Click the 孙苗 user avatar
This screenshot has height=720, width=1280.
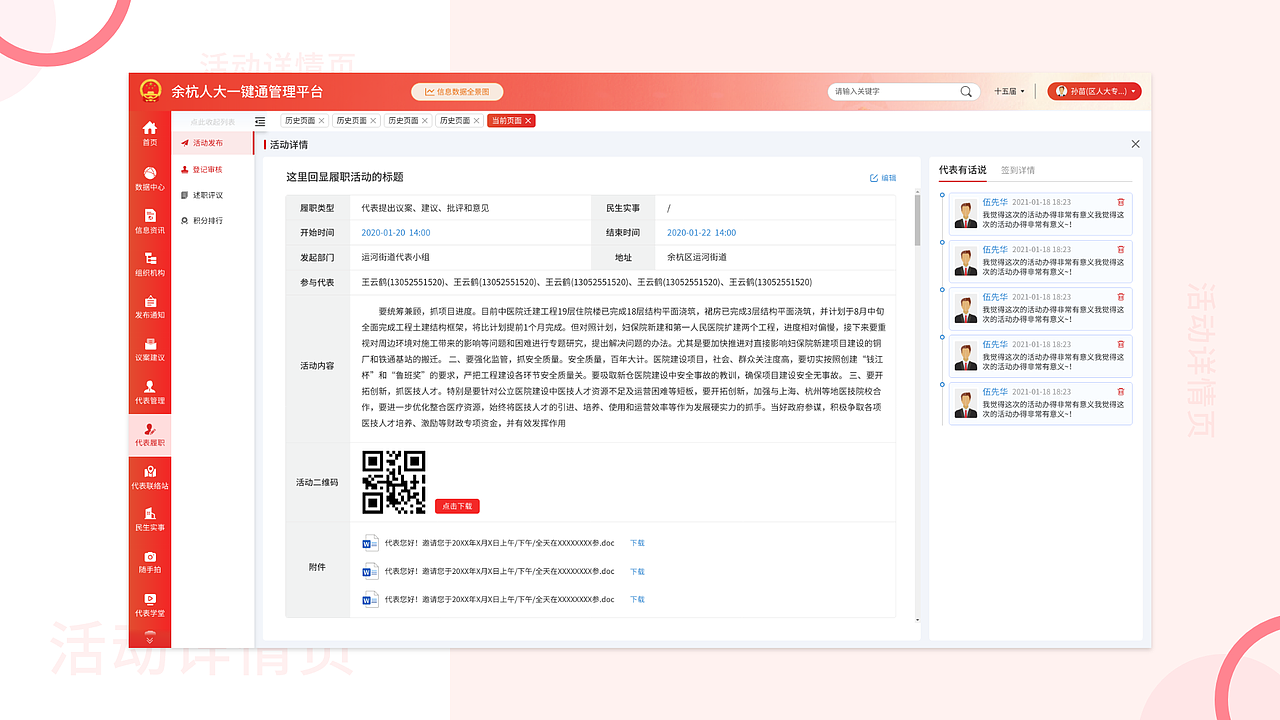(x=1061, y=91)
